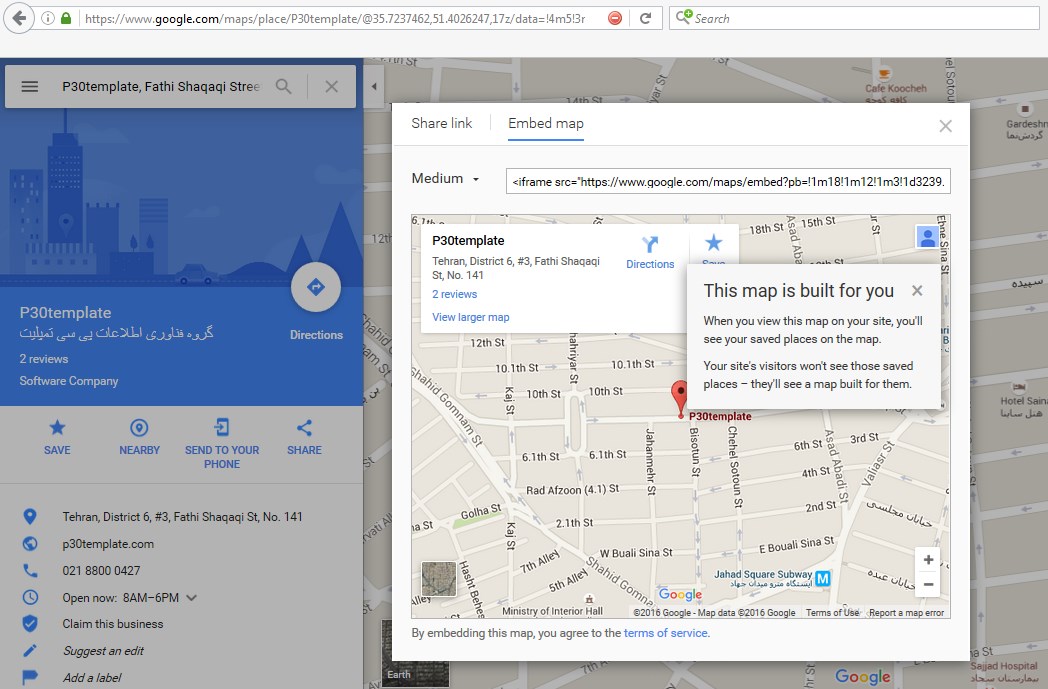
Task: Send place to your phone
Action: (222, 444)
